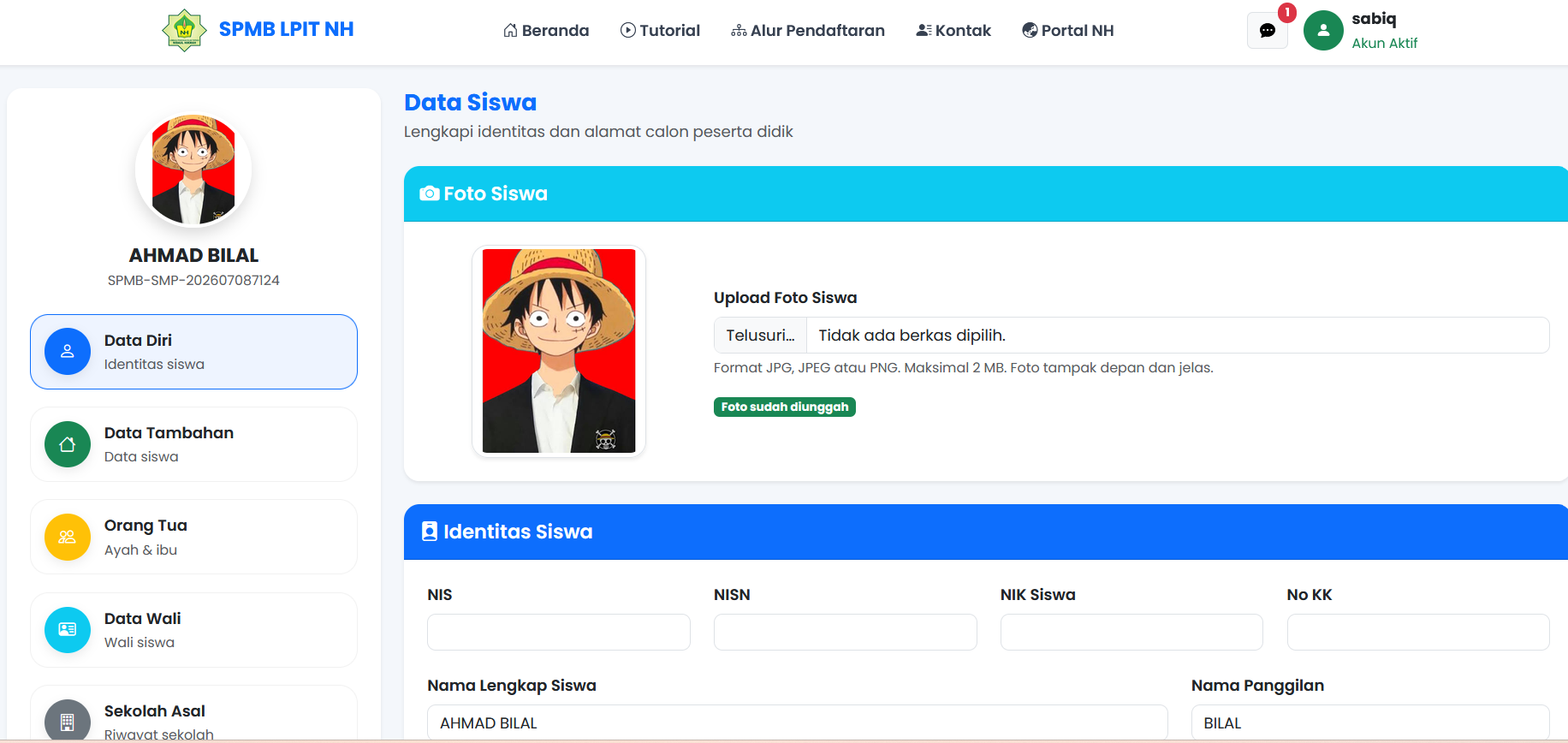Click the cyan ID card icon for Data Wali
Image resolution: width=1568 pixels, height=743 pixels.
[68, 630]
